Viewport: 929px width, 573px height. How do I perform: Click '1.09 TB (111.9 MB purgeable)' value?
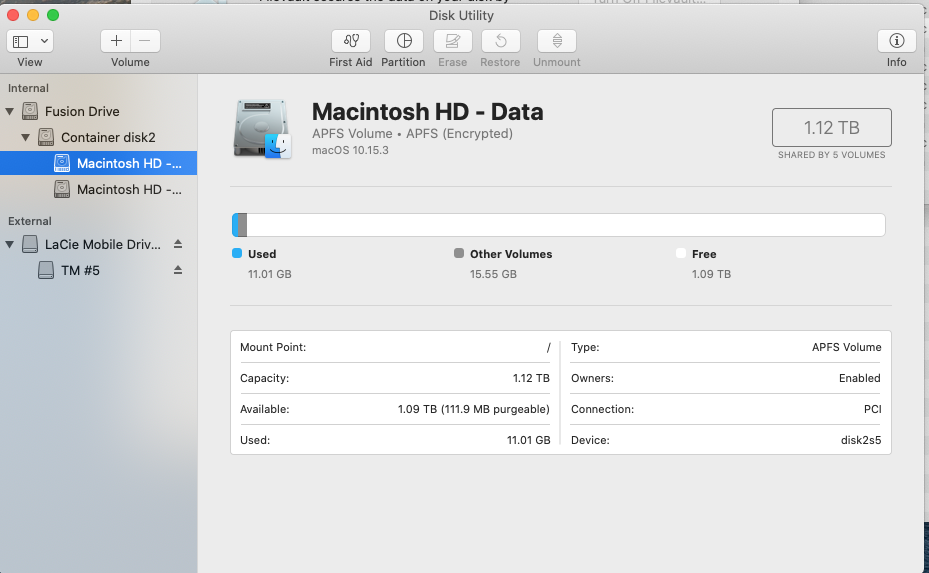473,409
